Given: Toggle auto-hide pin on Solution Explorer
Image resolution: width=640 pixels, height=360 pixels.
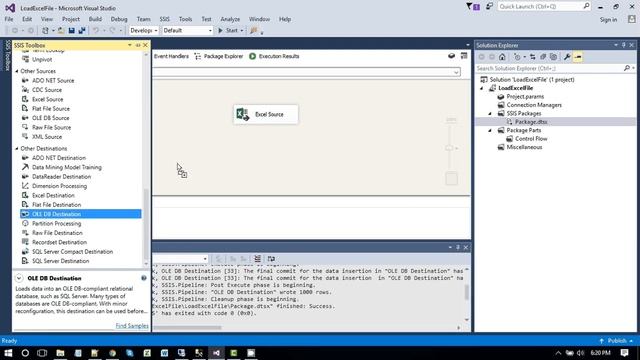Looking at the screenshot, I should pos(624,45).
